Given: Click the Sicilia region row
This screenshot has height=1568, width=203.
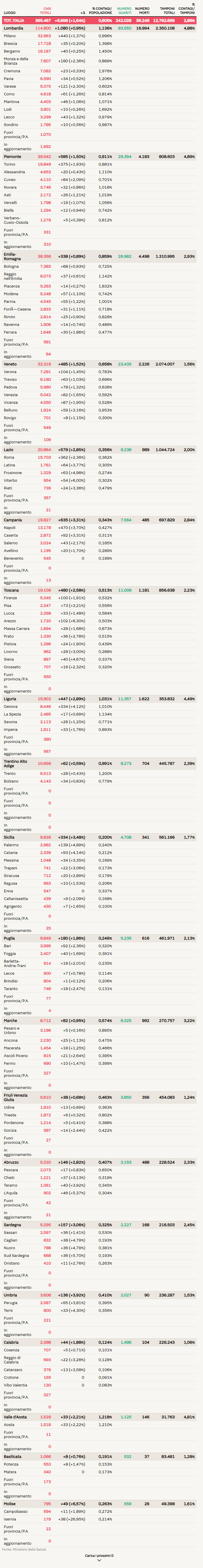Looking at the screenshot, I should [x=9, y=837].
